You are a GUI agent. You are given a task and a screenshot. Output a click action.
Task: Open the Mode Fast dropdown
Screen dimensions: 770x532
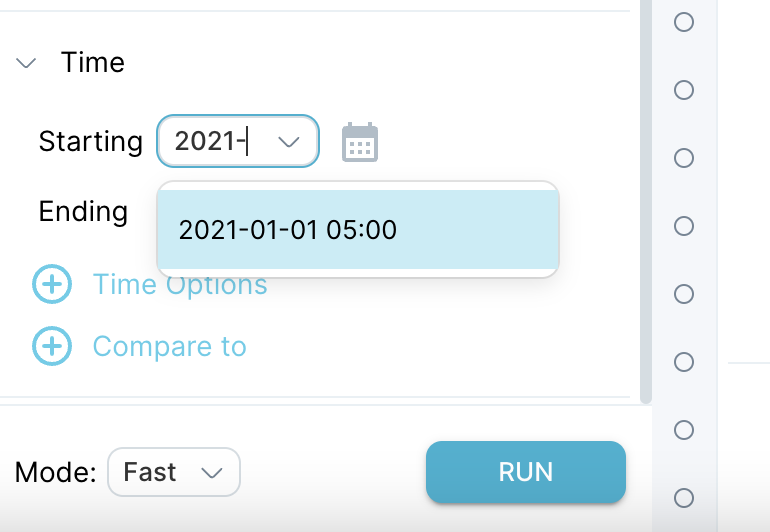pos(174,472)
